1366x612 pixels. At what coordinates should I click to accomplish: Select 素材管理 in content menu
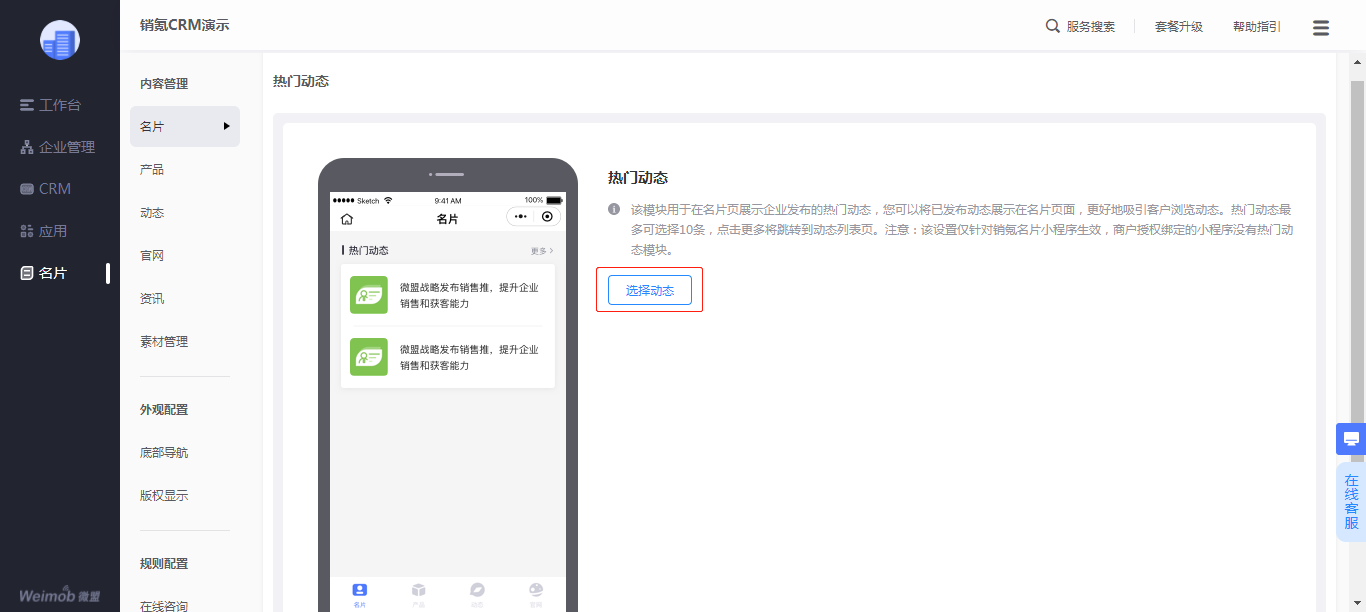pyautogui.click(x=164, y=342)
